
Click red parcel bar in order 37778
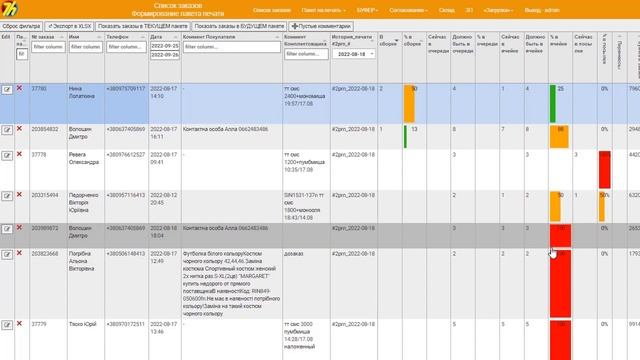(605, 170)
